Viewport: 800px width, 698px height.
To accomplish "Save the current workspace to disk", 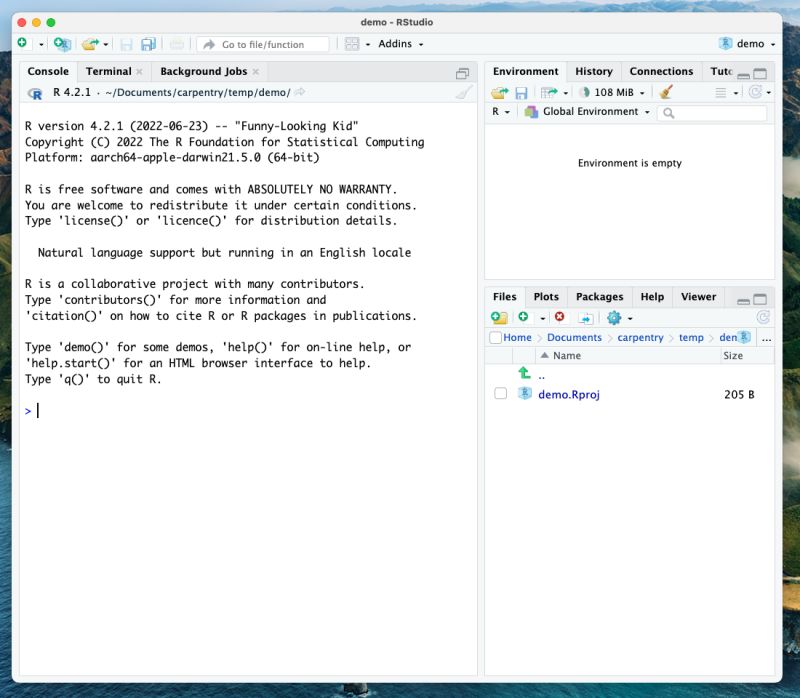I will [523, 92].
